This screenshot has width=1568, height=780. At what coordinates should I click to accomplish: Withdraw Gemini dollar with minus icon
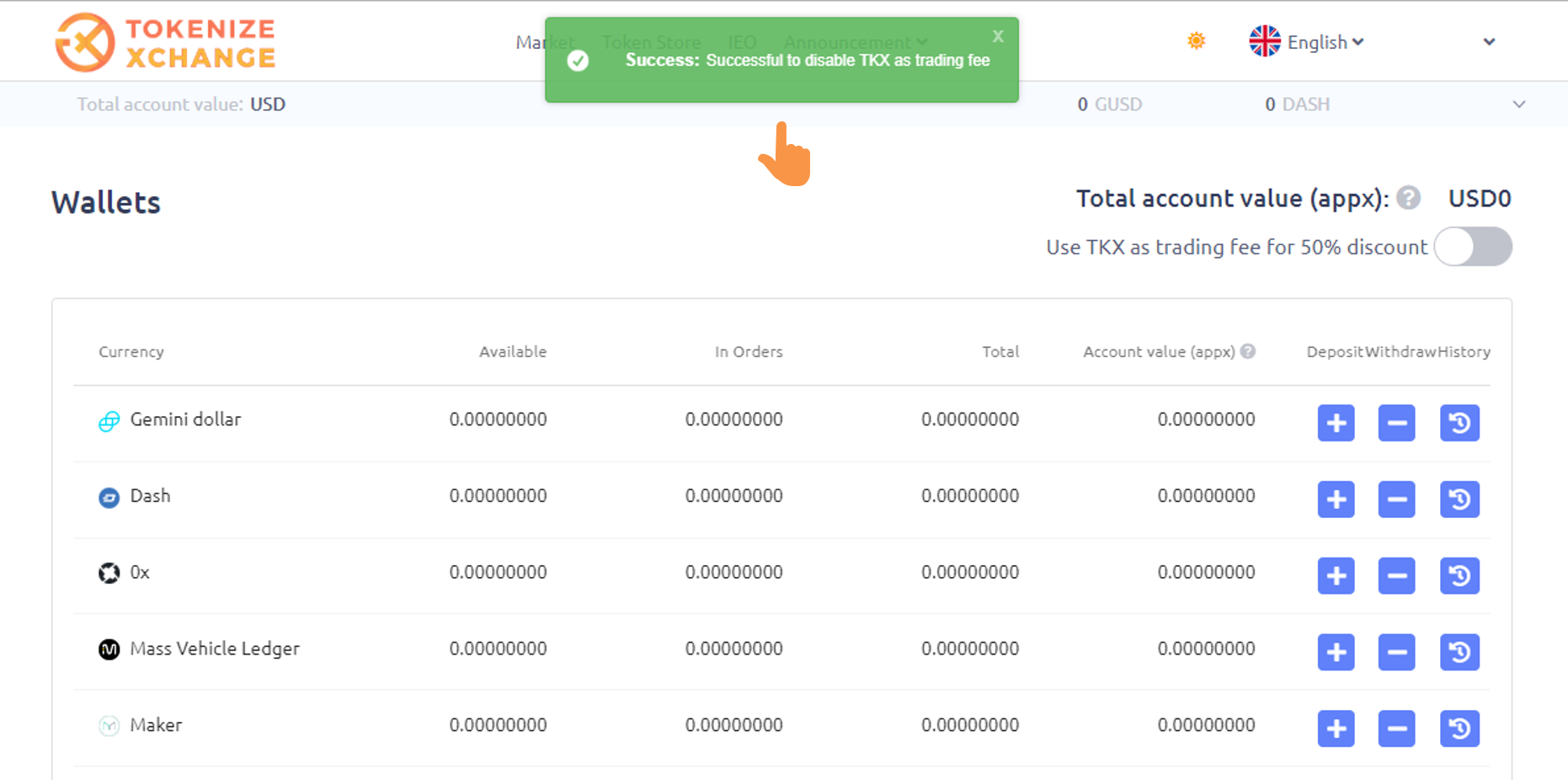click(x=1396, y=423)
